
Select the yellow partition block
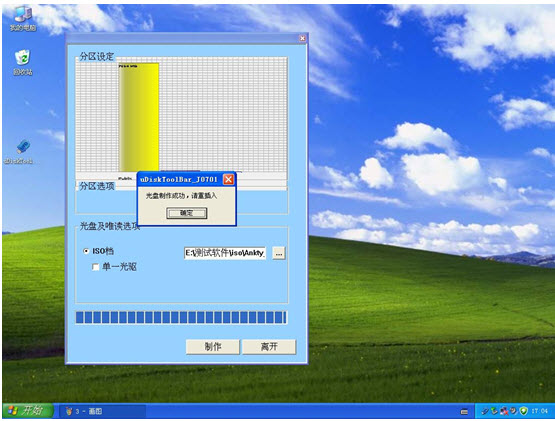tap(139, 117)
